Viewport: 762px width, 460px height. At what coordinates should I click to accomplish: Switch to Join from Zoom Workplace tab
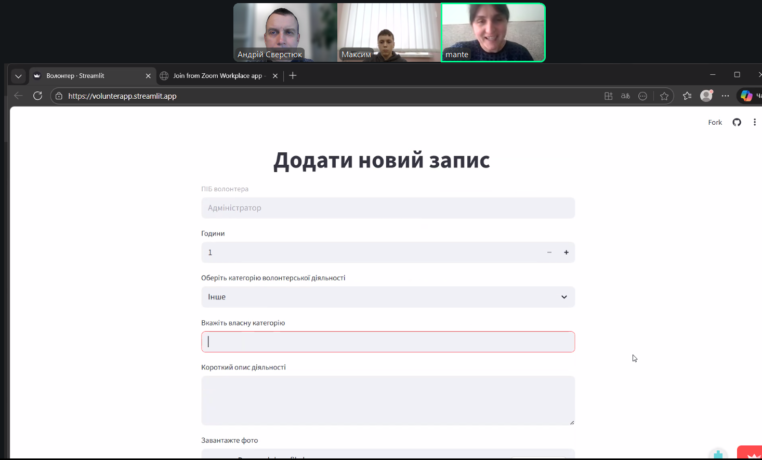click(216, 75)
